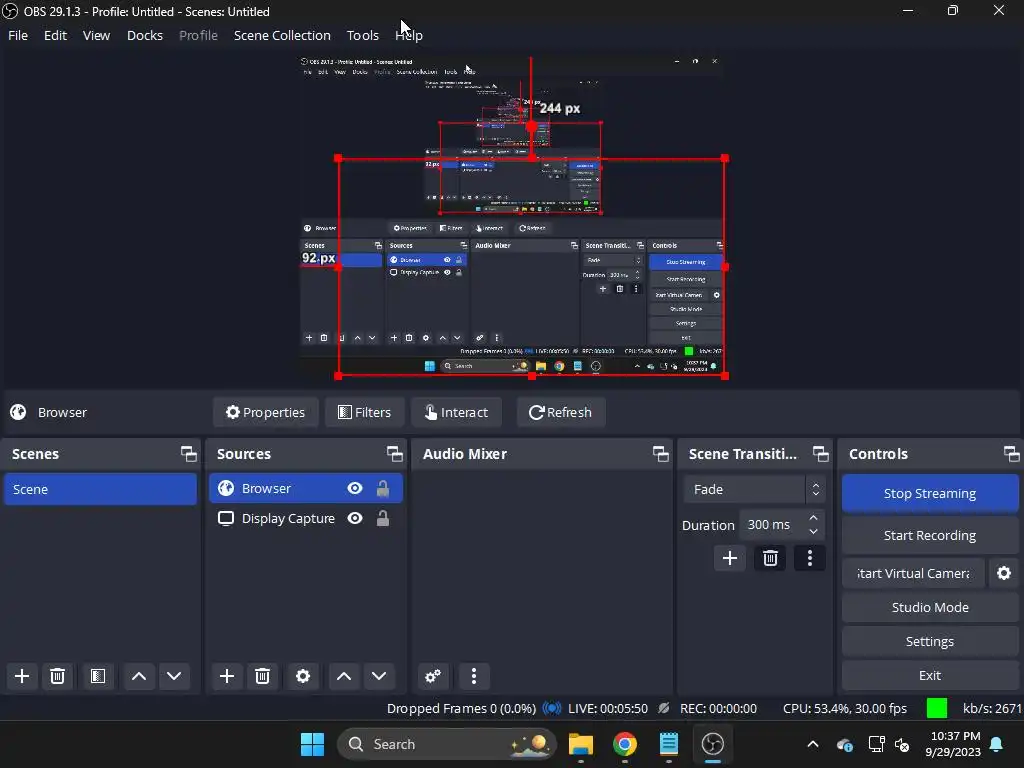Screen dimensions: 1024x768
Task: Click the taskbar Search box
Action: coord(447,744)
